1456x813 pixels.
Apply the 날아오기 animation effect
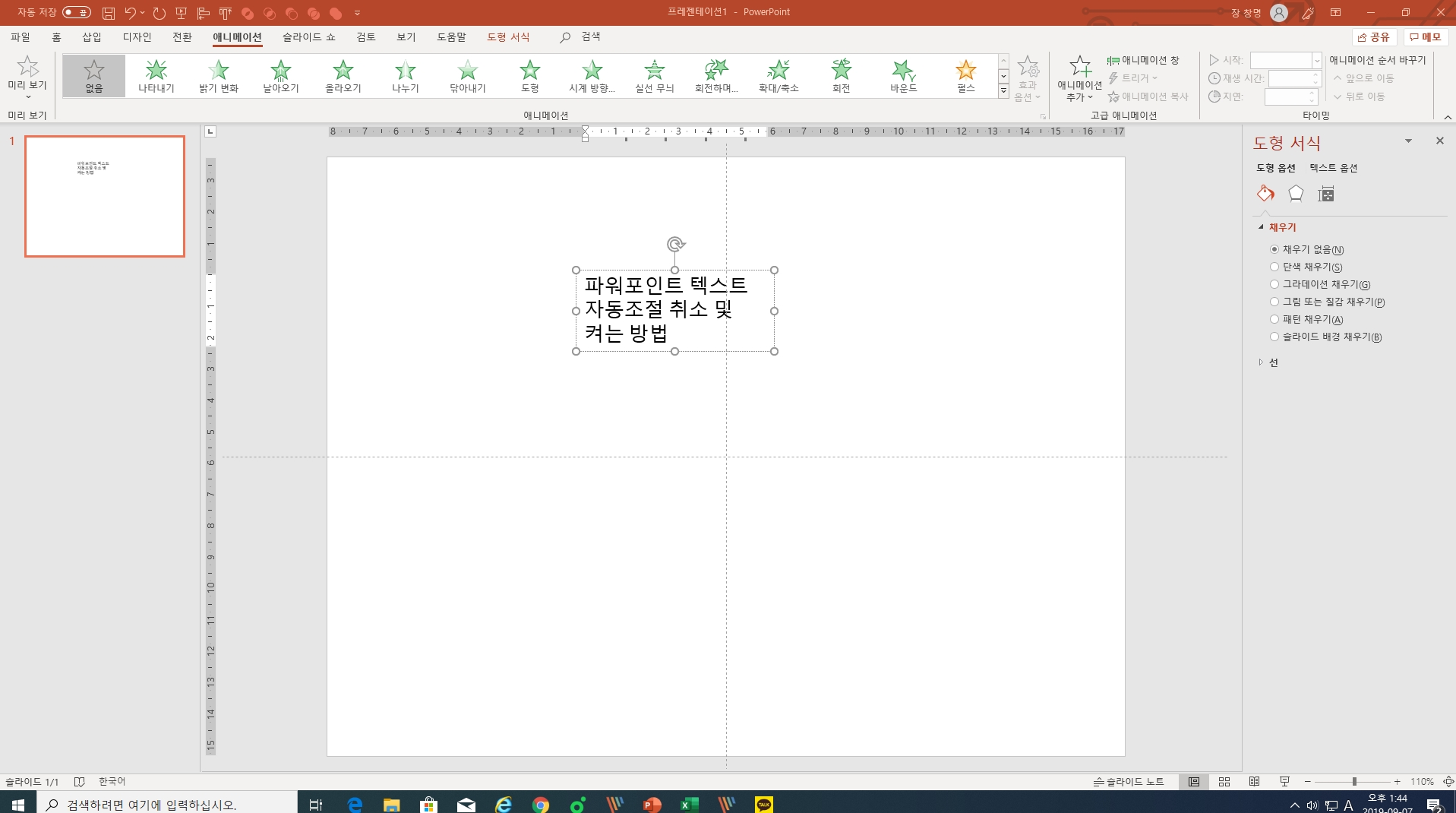click(281, 76)
